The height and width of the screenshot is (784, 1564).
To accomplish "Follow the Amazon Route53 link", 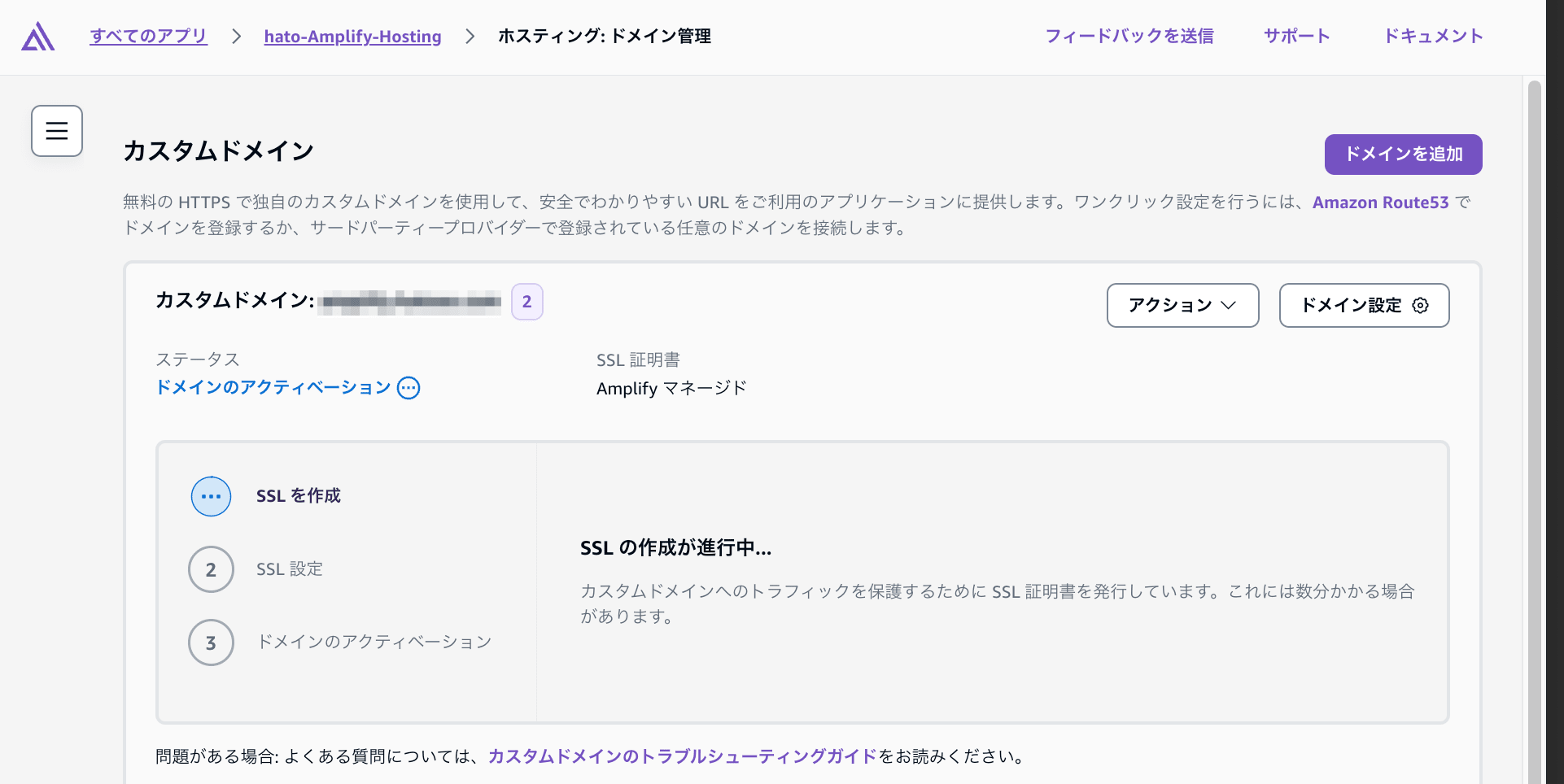I will click(1380, 203).
